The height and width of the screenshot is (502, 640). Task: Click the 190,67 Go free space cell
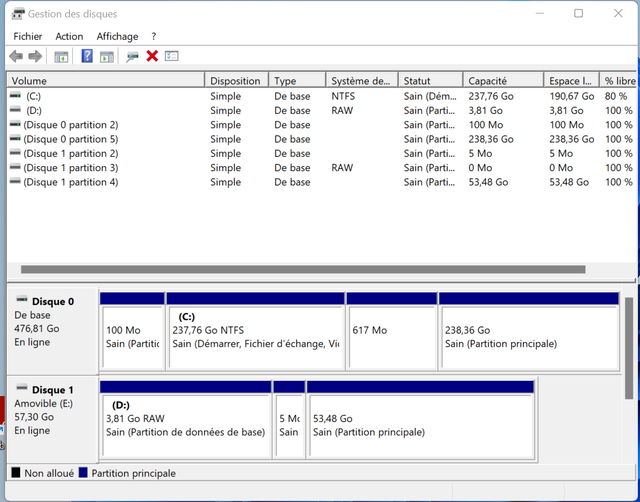tap(571, 96)
